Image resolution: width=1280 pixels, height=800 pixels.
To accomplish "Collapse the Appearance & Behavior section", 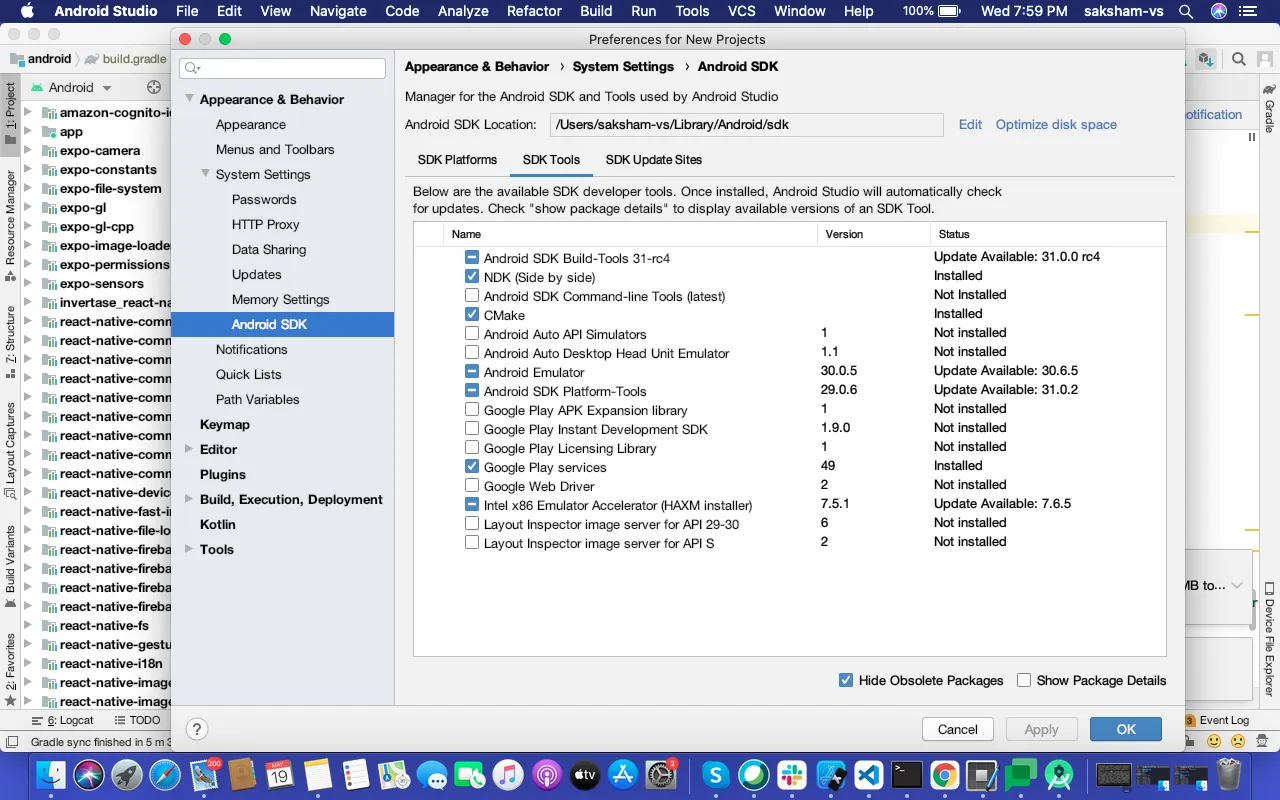I will coord(189,99).
